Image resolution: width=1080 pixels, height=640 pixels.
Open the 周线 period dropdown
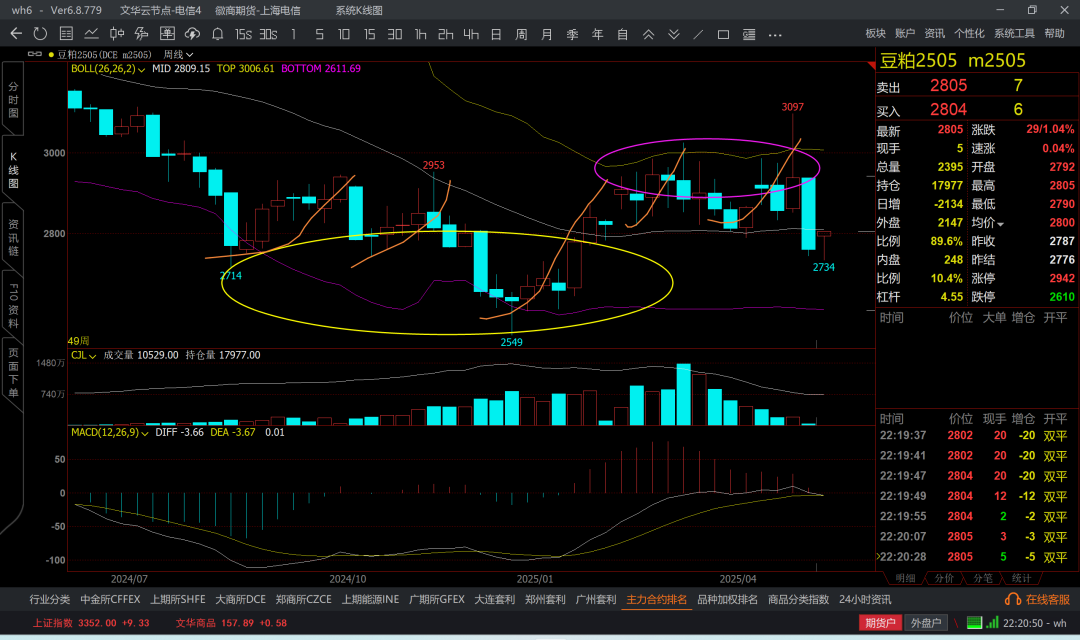[178, 54]
